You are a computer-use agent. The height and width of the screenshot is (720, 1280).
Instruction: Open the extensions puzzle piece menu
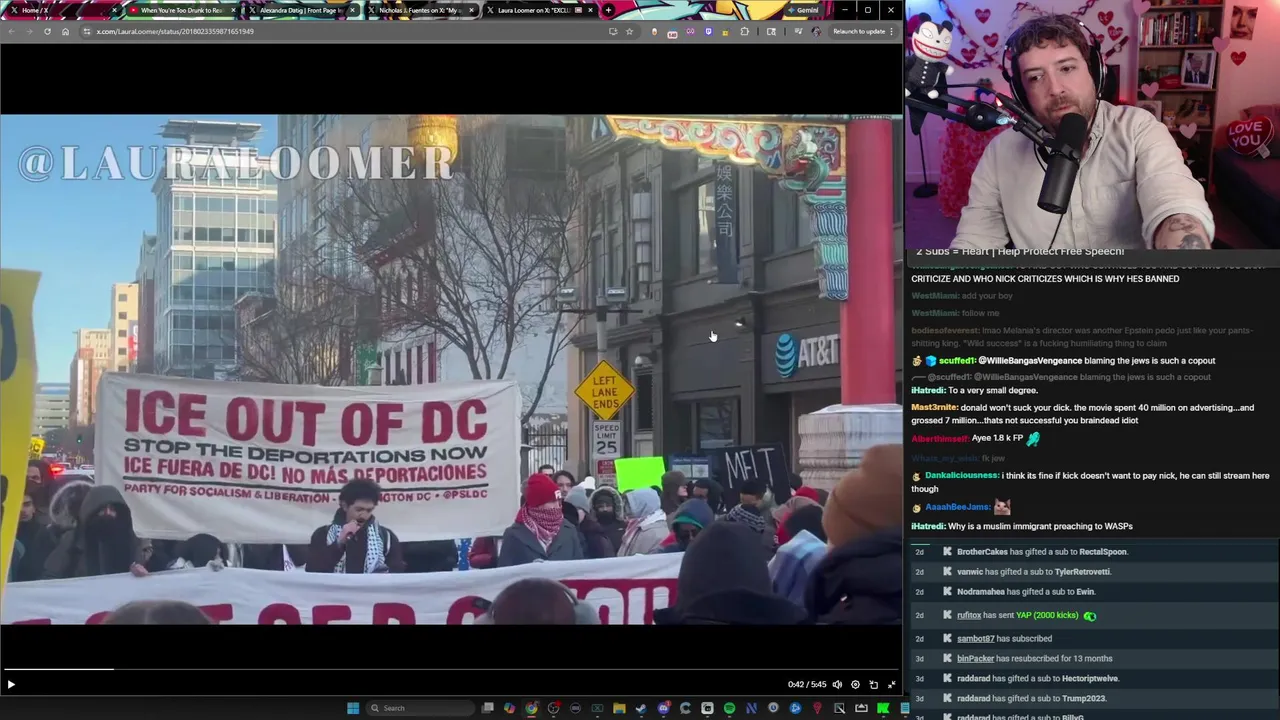(x=744, y=31)
